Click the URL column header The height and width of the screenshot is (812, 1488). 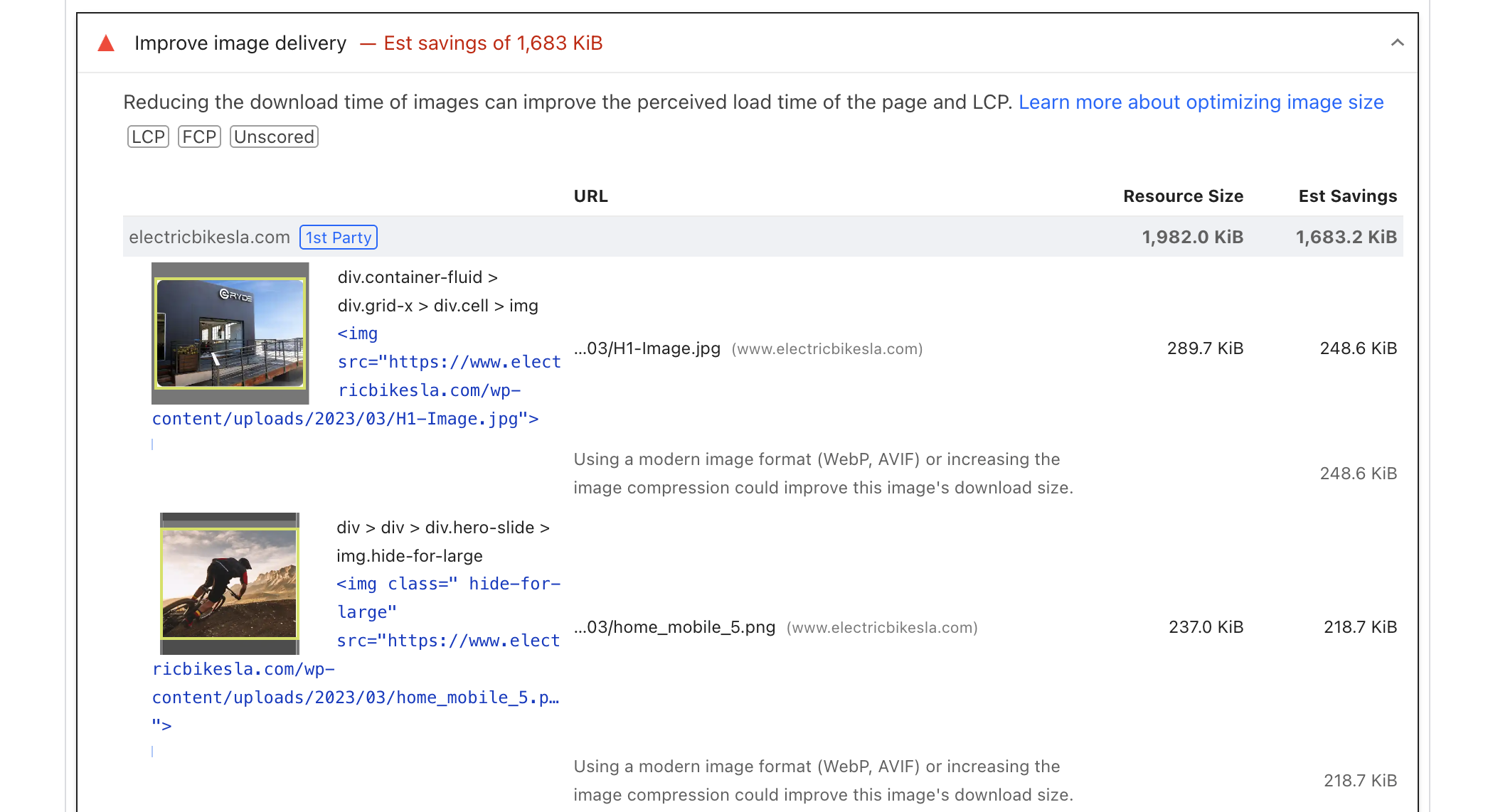pos(590,196)
